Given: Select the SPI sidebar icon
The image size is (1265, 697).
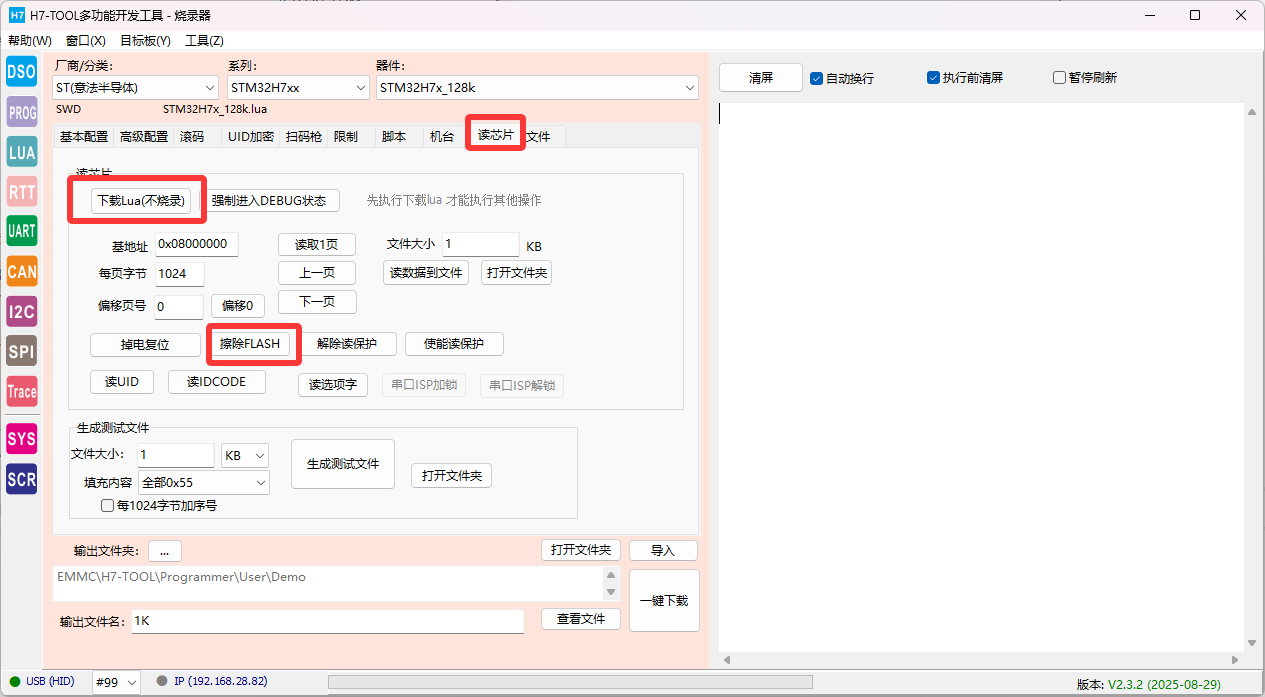Looking at the screenshot, I should click(21, 351).
